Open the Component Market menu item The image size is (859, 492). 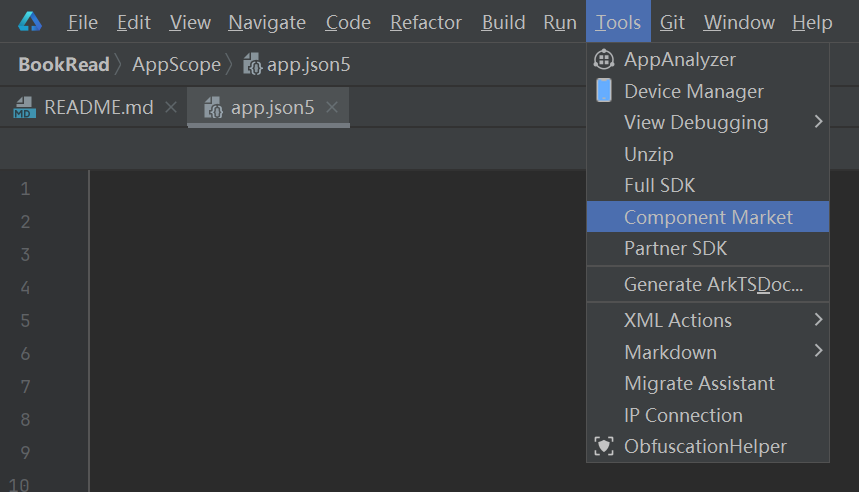tap(708, 217)
